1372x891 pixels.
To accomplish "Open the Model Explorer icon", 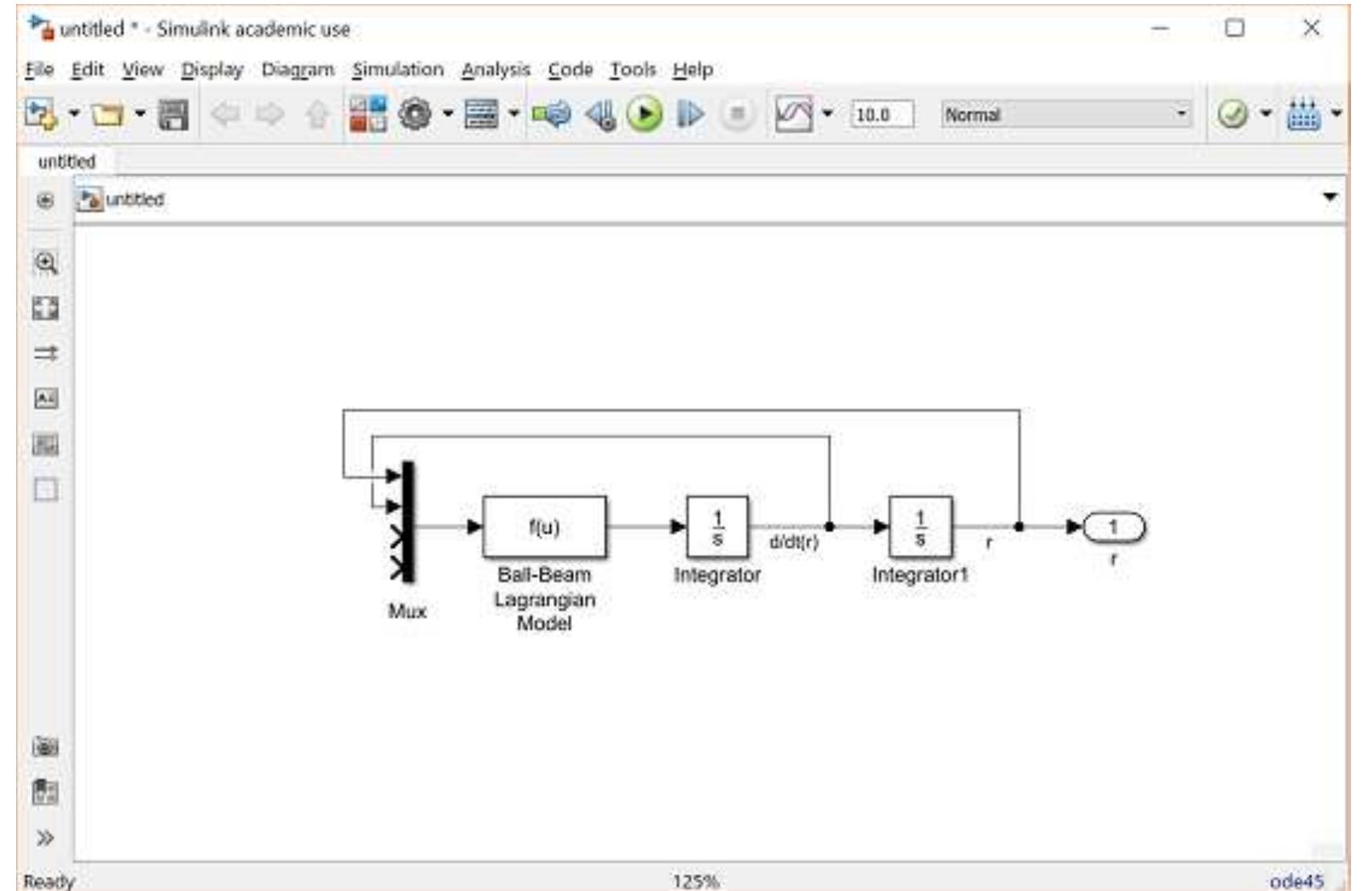I will tap(482, 114).
